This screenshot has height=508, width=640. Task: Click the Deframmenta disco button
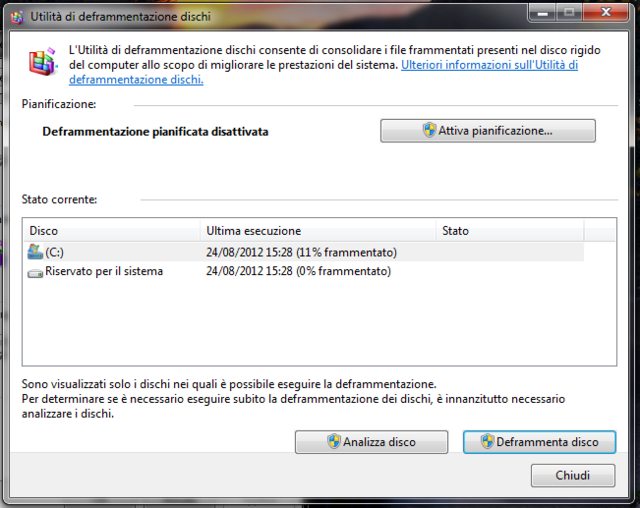(539, 442)
